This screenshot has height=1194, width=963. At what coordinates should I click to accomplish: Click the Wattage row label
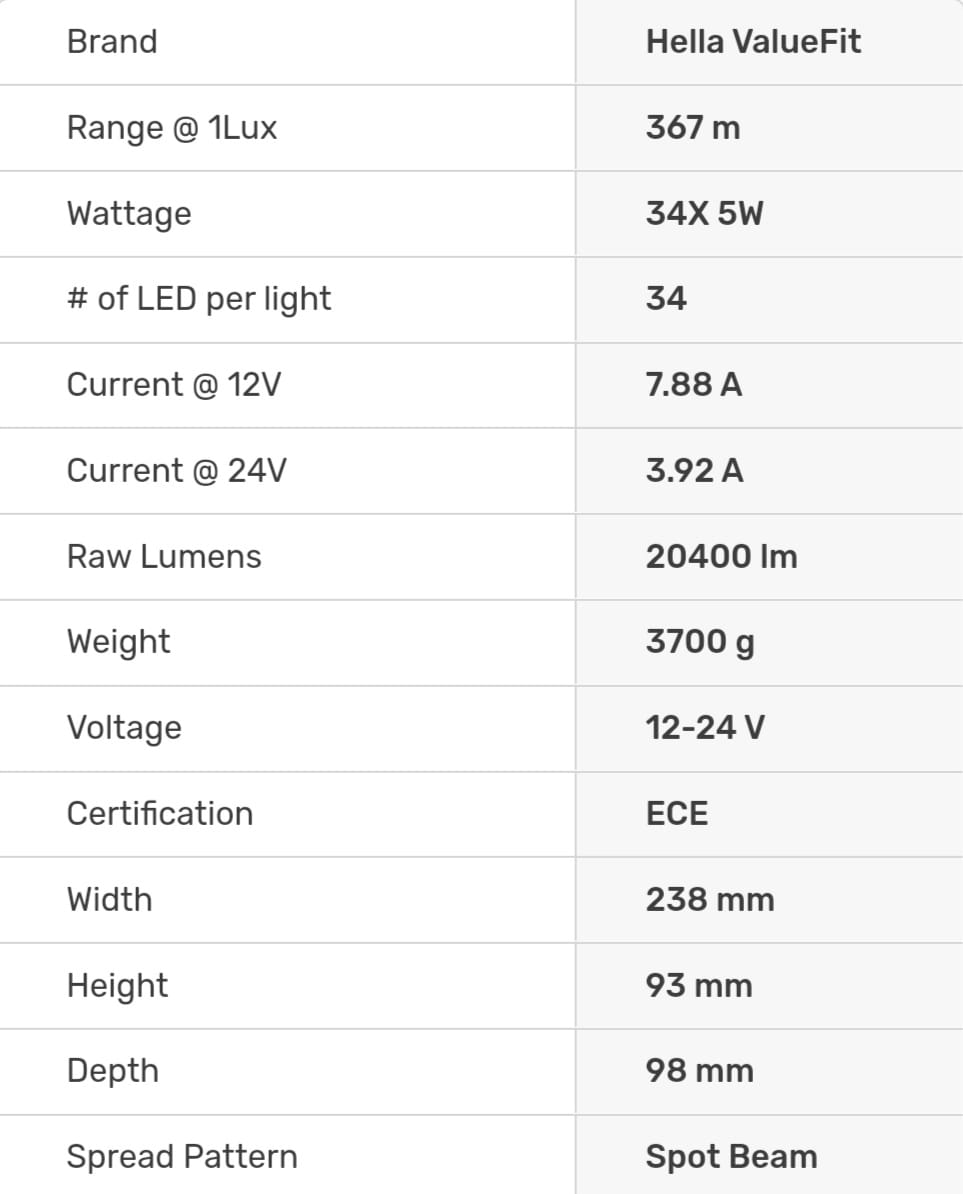pos(129,214)
